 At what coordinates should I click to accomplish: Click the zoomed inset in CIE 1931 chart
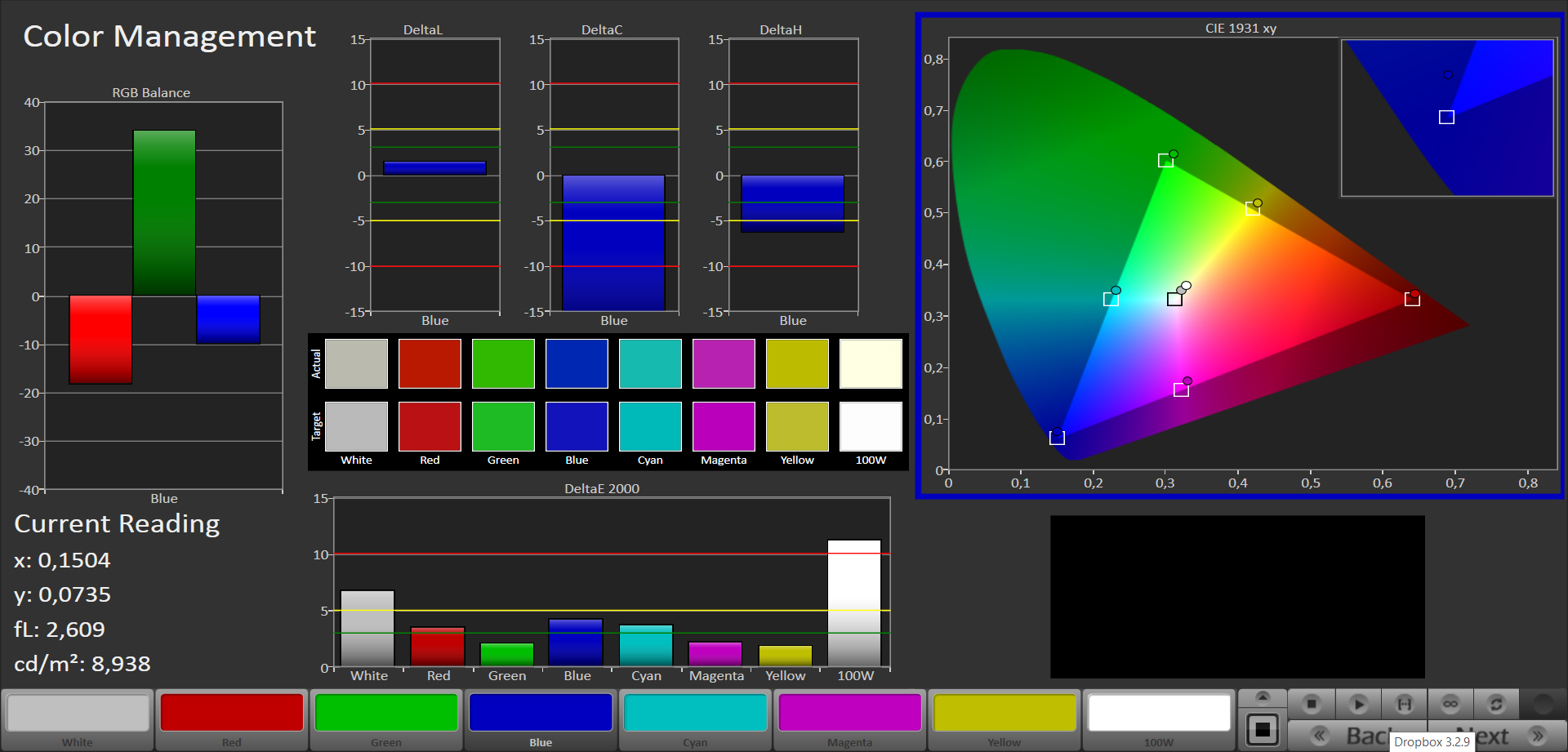click(1447, 118)
